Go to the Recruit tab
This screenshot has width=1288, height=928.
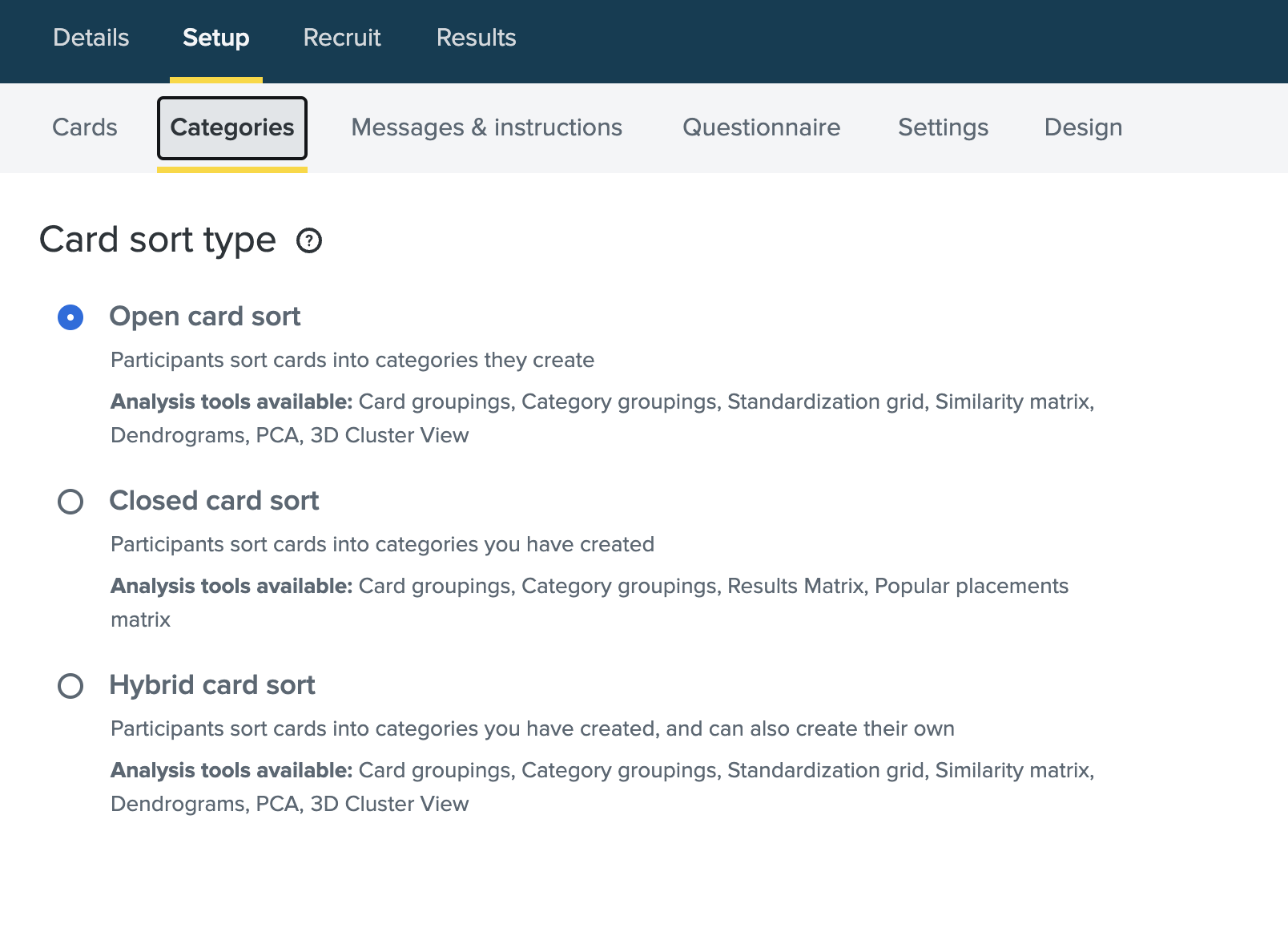pyautogui.click(x=342, y=38)
